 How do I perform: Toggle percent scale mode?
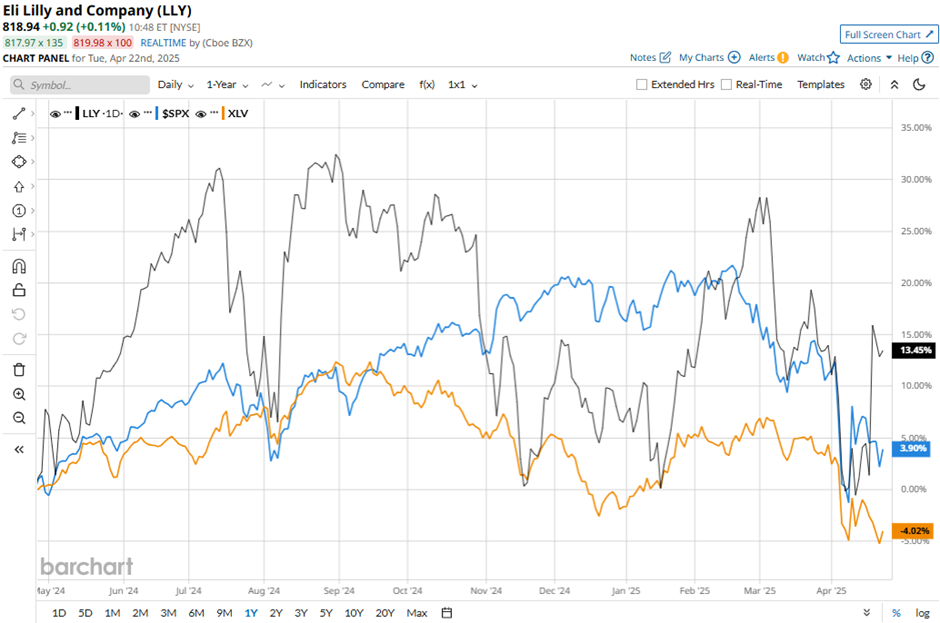pyautogui.click(x=896, y=613)
